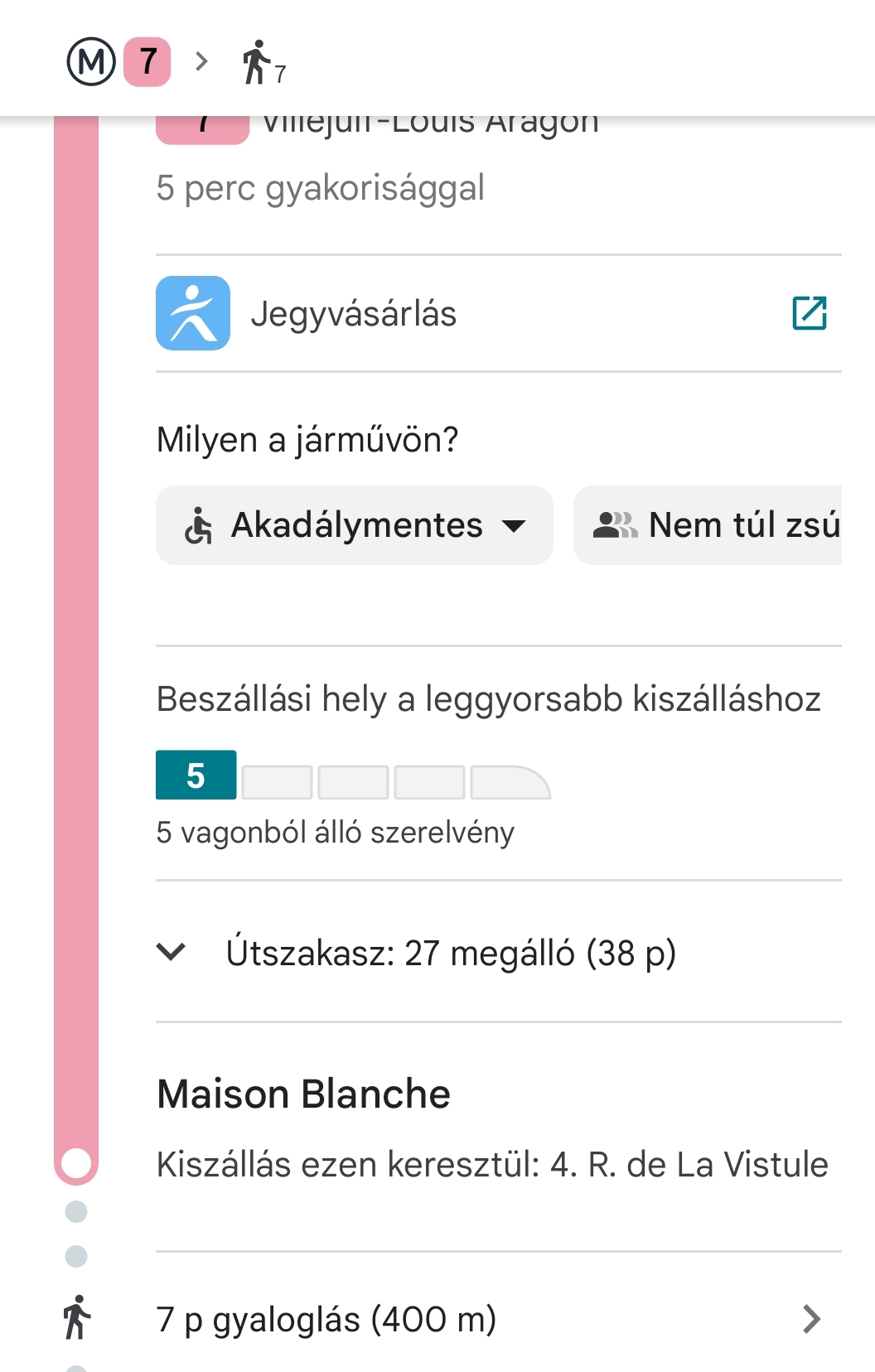
Task: Tap the Maison Blanche stop circle on line
Action: 76,1162
